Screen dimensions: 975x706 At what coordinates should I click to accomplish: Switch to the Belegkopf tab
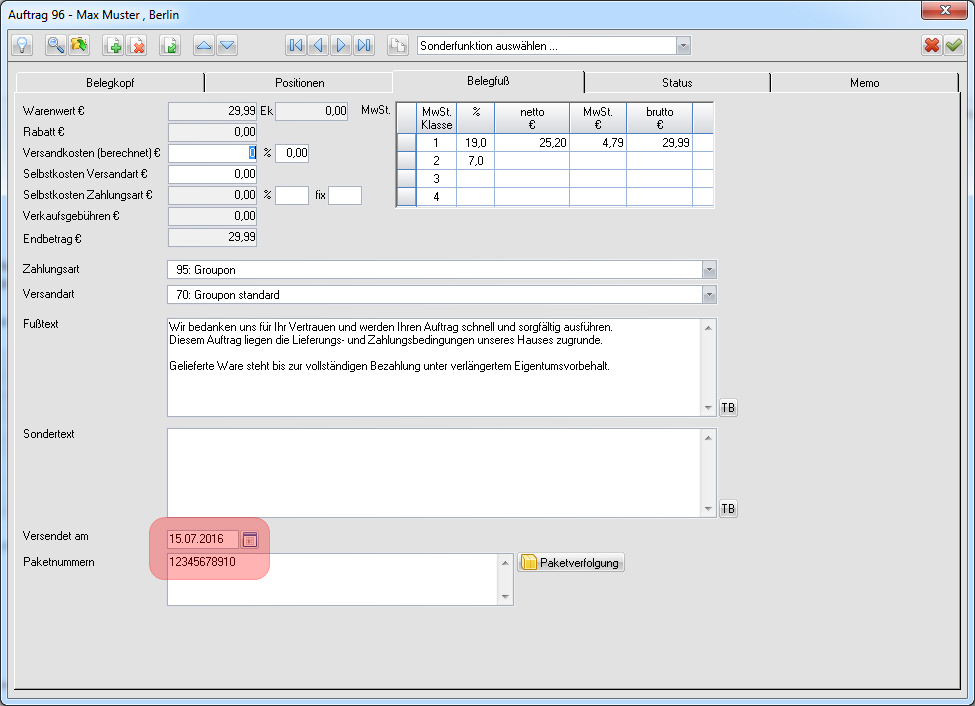(x=110, y=83)
